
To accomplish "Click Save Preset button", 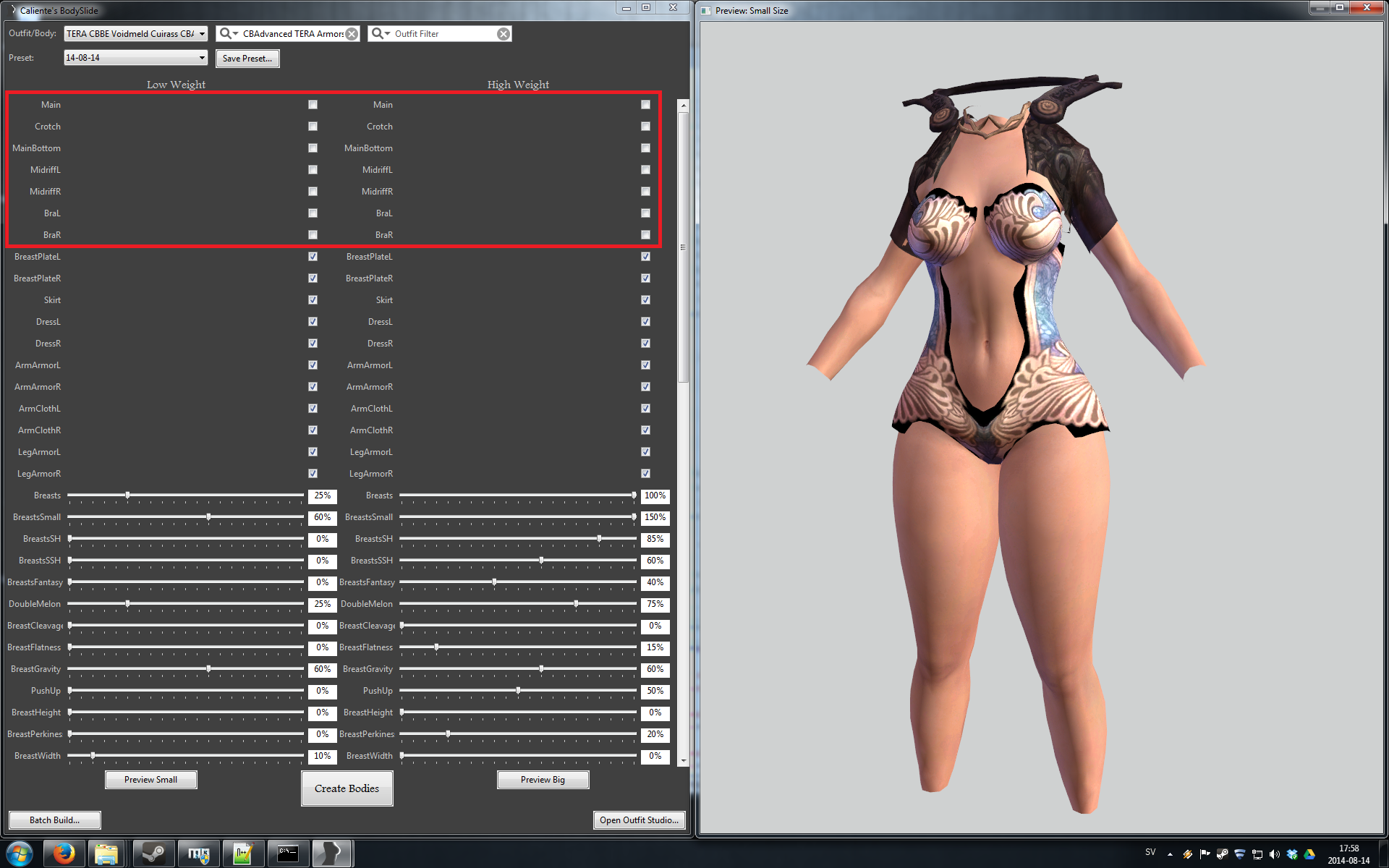I will [x=247, y=59].
